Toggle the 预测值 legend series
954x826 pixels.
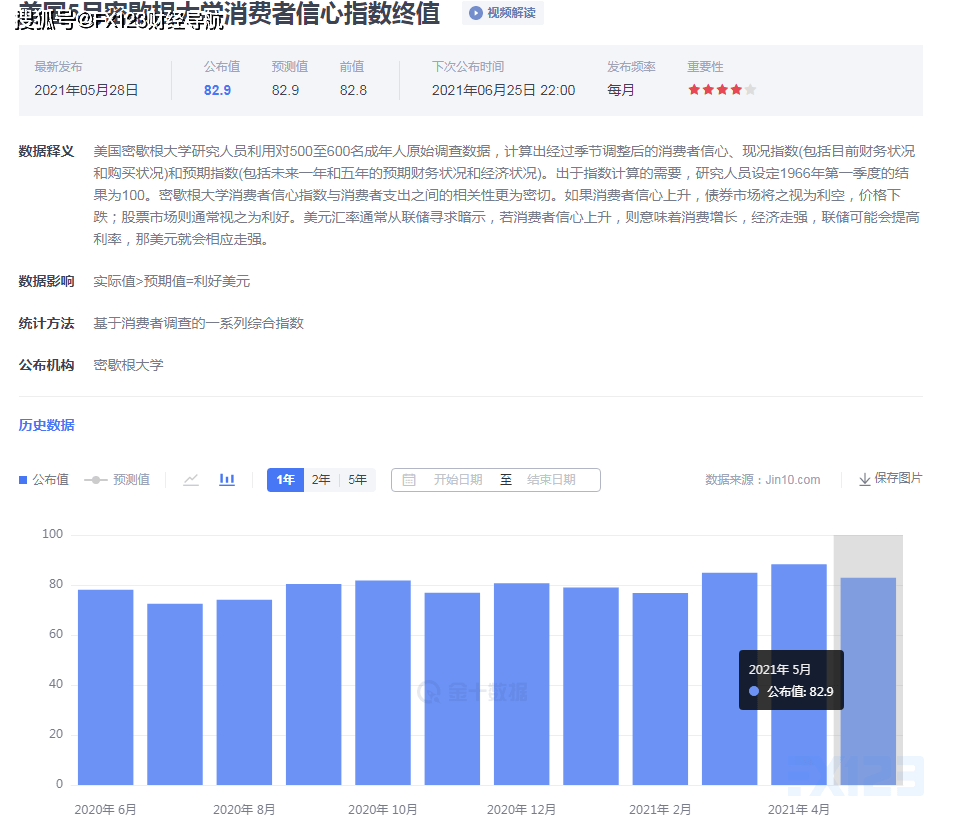tap(116, 480)
